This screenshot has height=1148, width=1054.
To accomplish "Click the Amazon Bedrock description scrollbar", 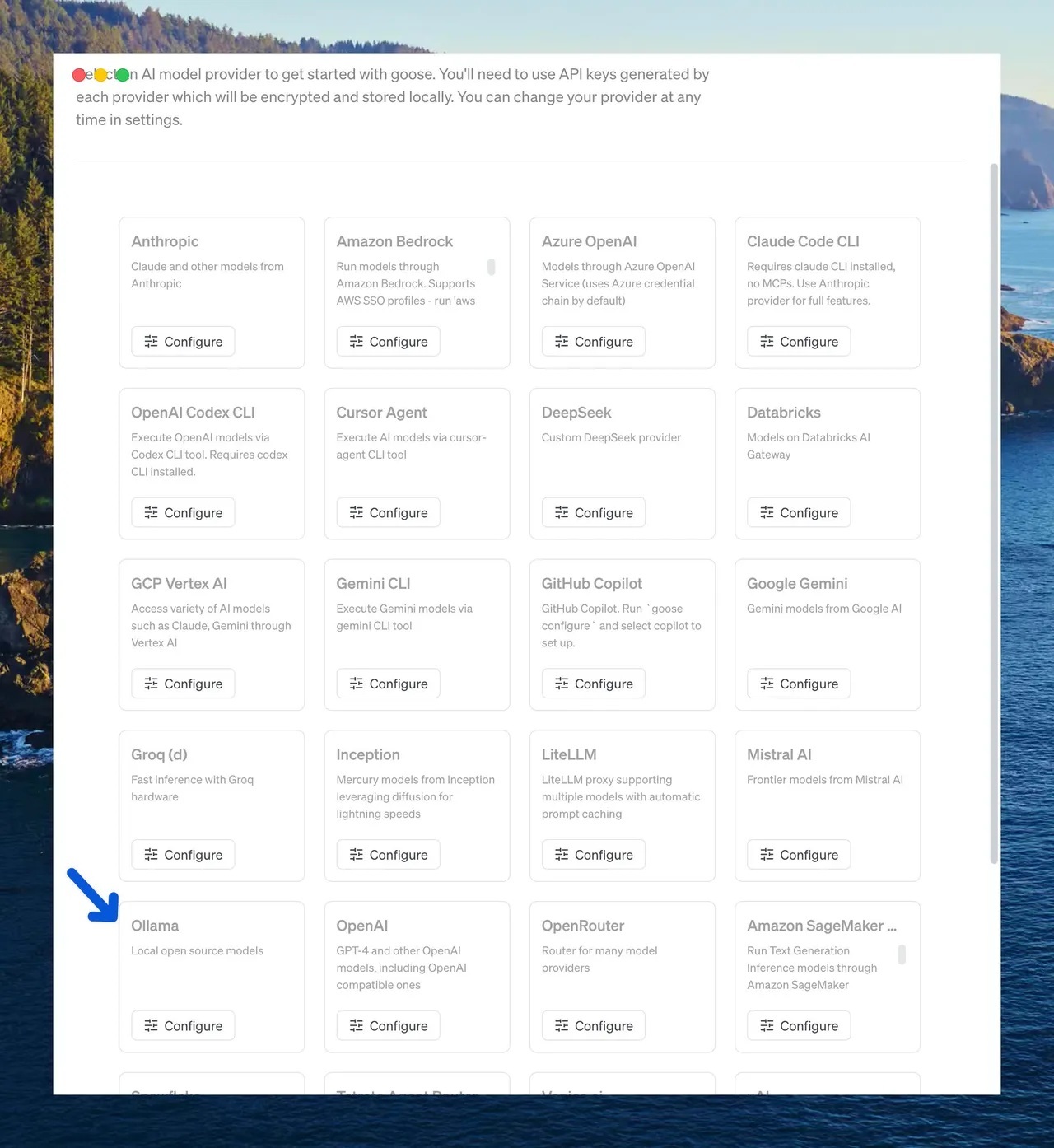I will tap(492, 267).
